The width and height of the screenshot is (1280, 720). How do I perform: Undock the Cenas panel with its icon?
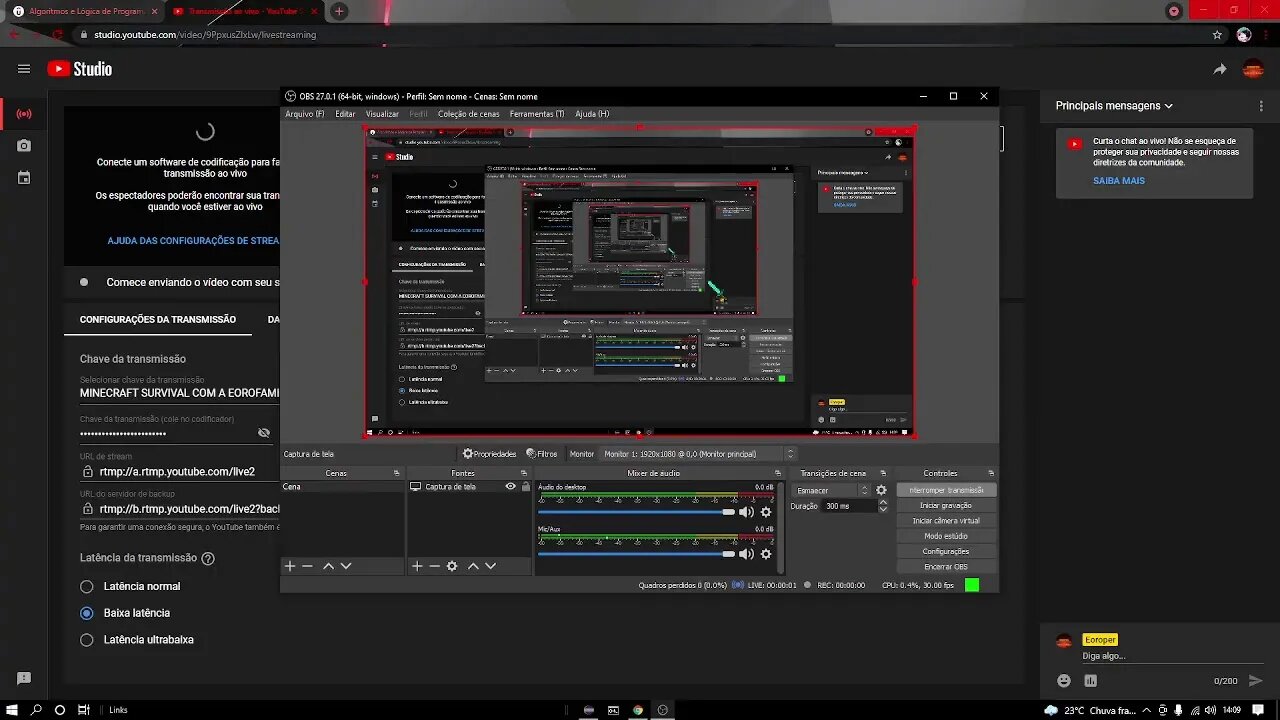pyautogui.click(x=397, y=473)
